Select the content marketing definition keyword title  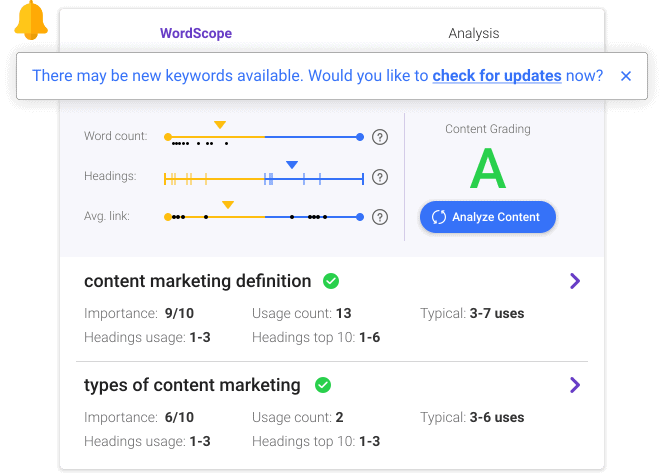pyautogui.click(x=198, y=281)
